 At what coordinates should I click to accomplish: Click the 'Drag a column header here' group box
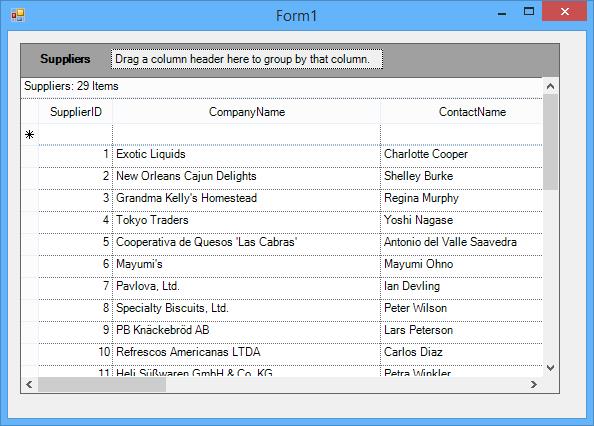[247, 59]
